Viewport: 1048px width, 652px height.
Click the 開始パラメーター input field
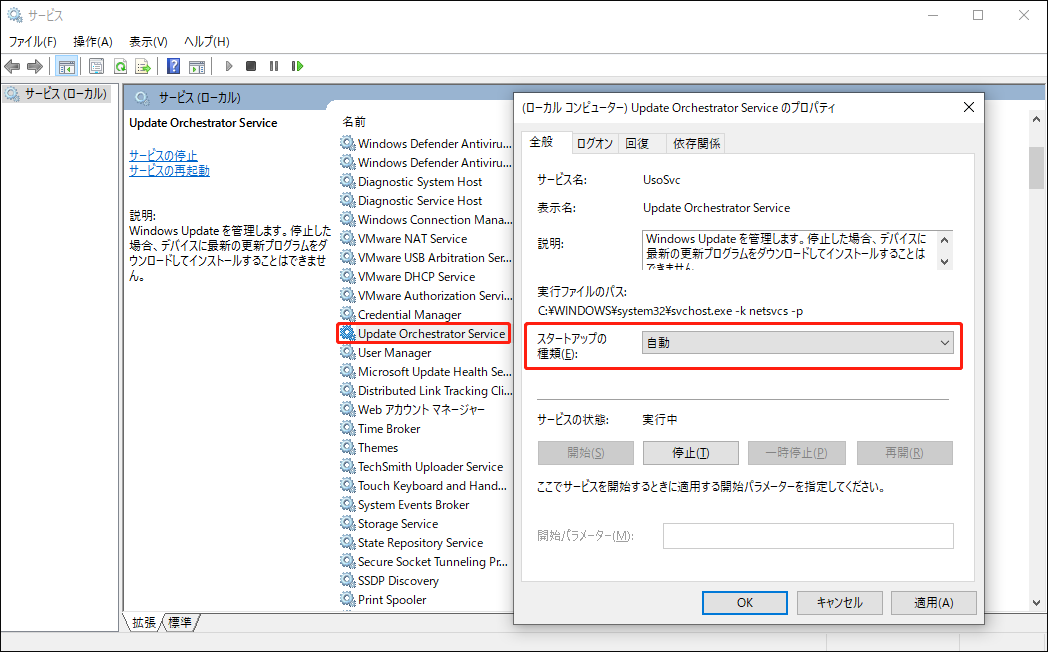point(808,536)
